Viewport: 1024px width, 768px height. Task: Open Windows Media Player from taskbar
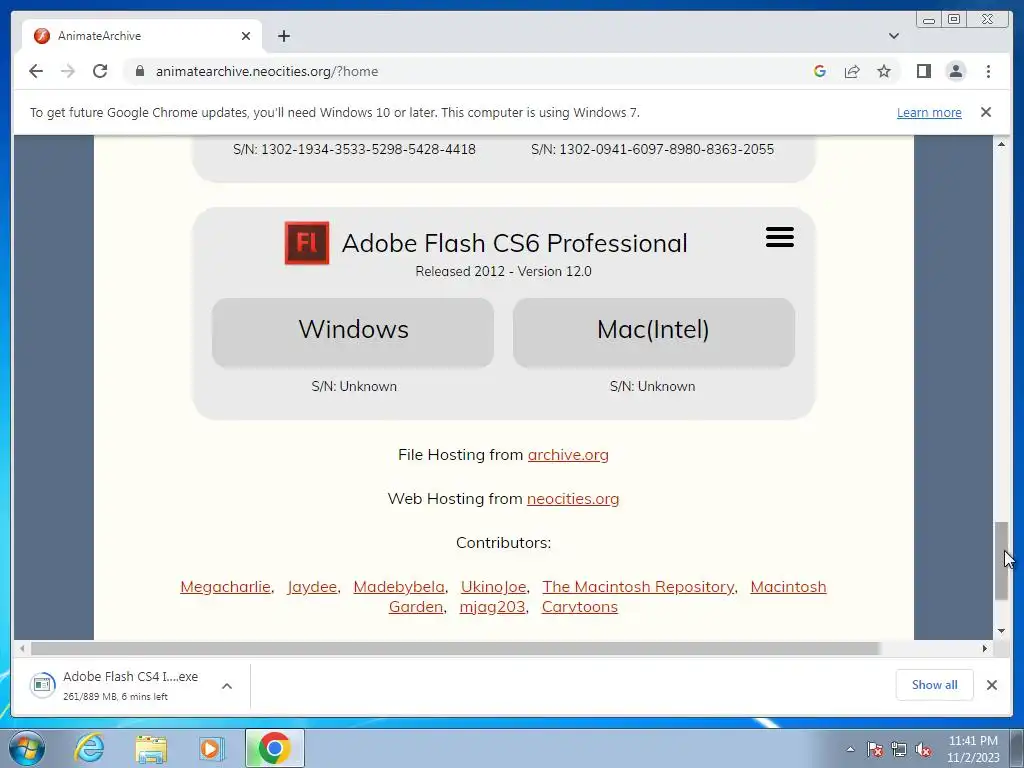click(211, 748)
